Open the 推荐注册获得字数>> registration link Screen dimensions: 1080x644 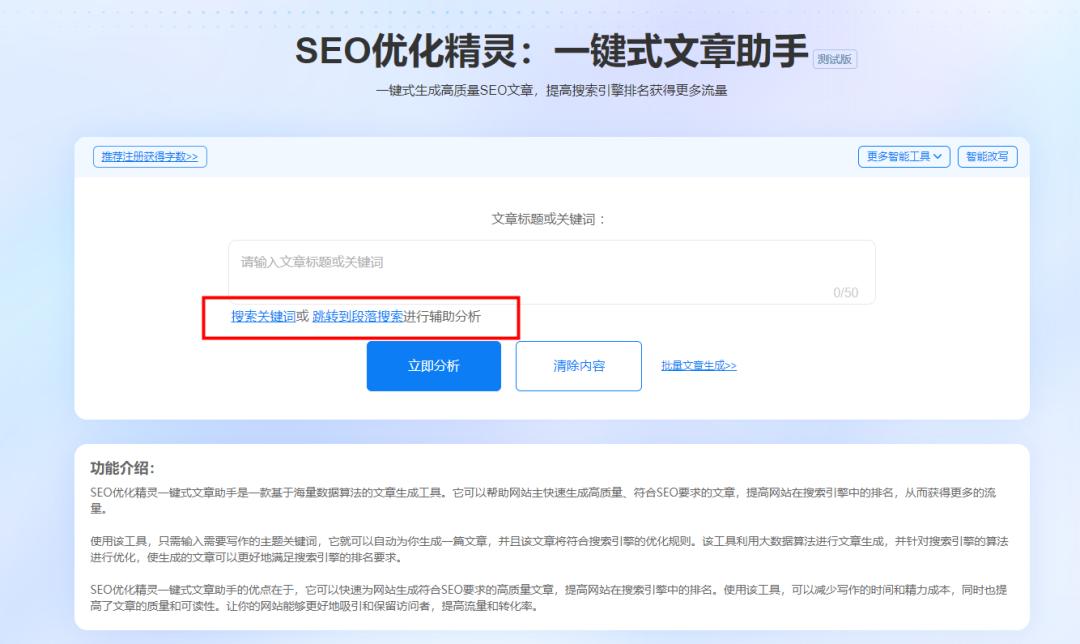click(148, 157)
